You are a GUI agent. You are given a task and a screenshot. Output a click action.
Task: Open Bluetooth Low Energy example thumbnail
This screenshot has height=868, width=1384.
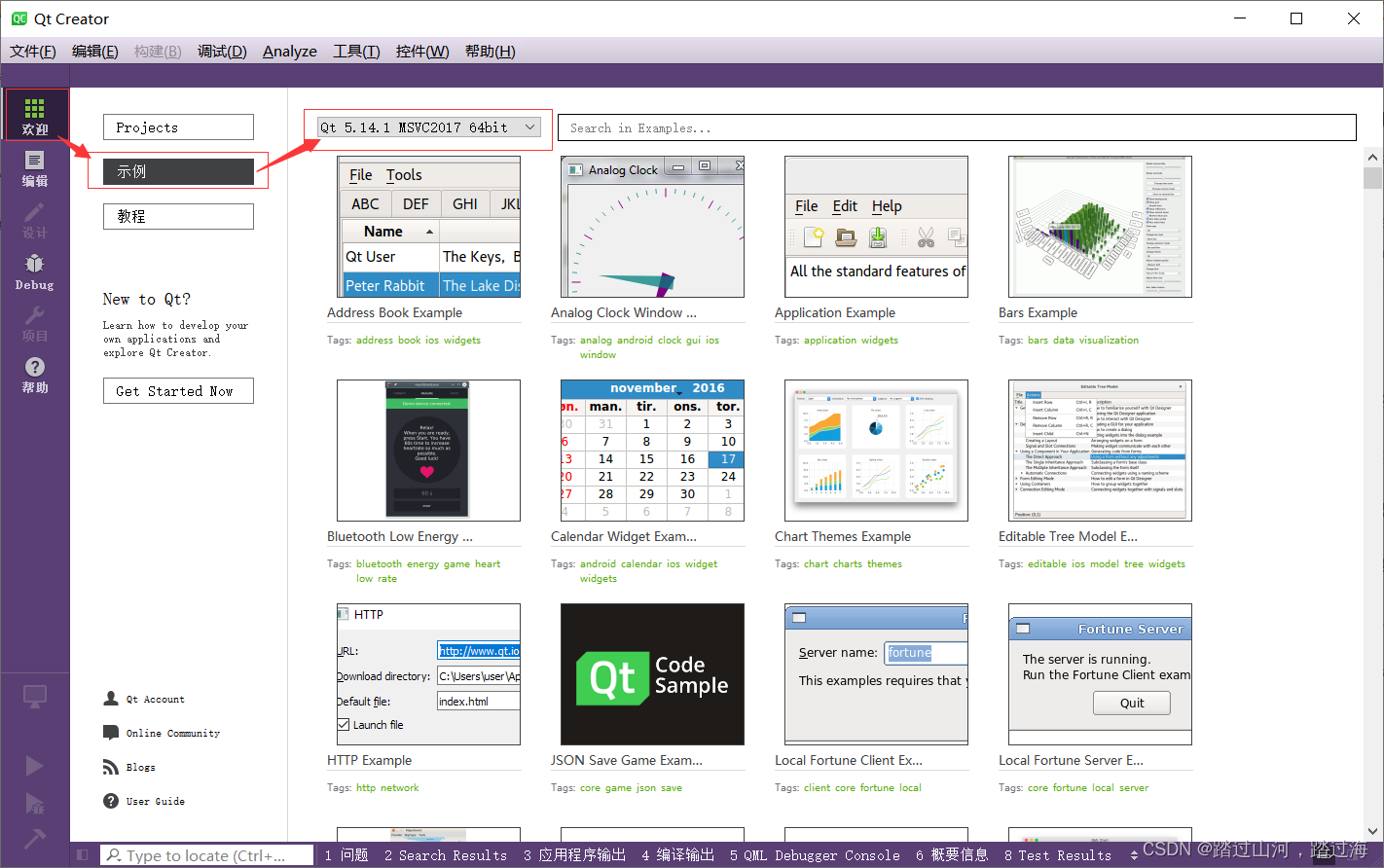click(x=428, y=451)
